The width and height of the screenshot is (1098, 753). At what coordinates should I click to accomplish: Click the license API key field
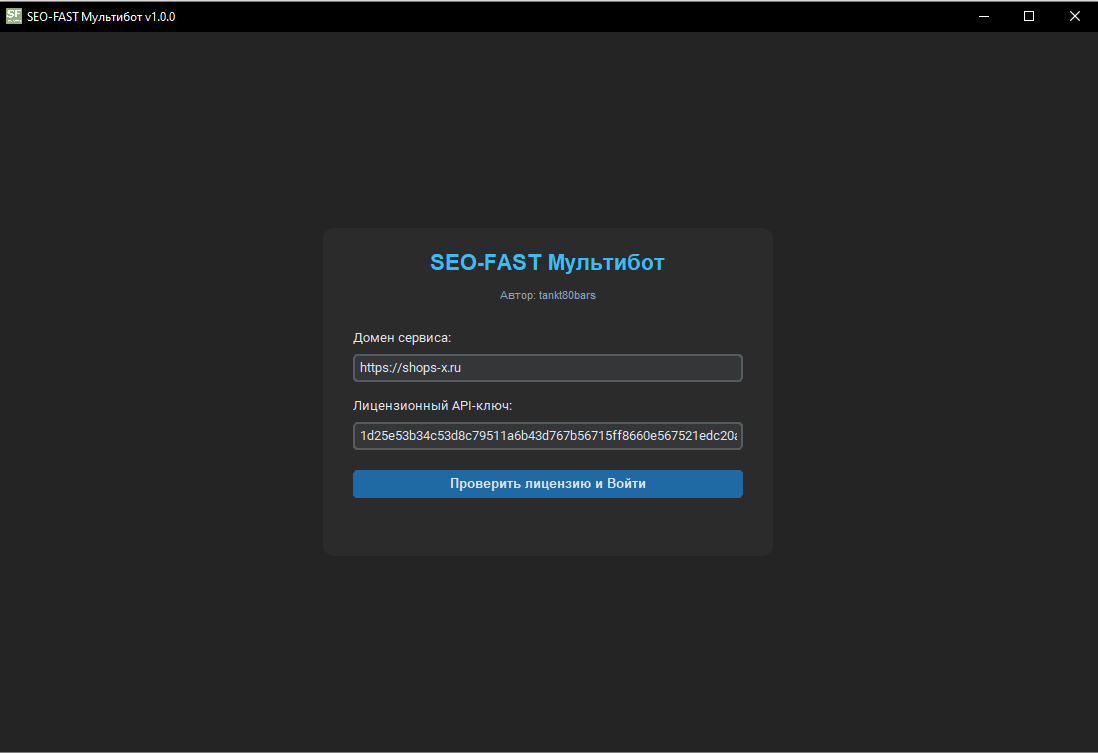(x=548, y=436)
